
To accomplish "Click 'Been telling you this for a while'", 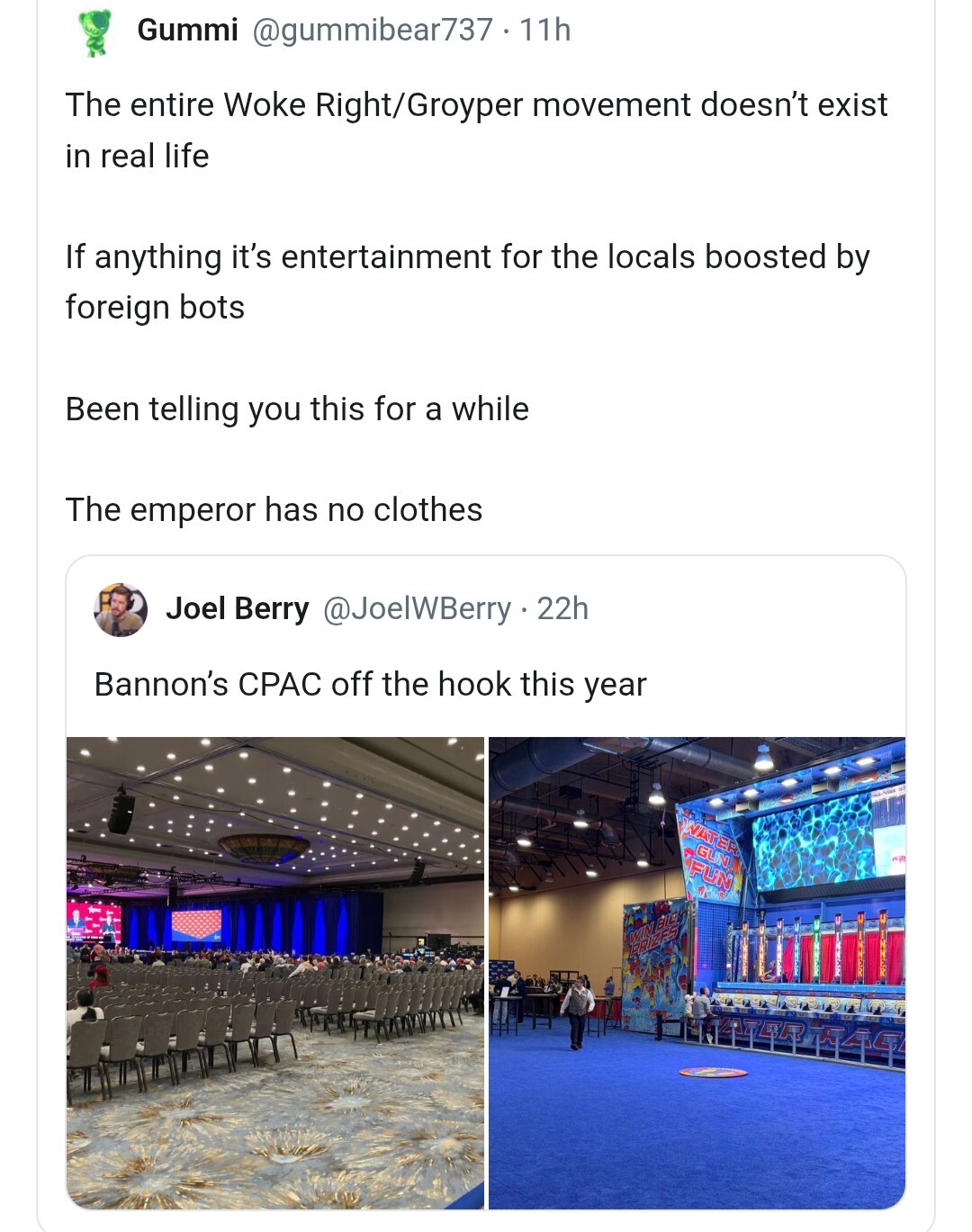I will click(297, 409).
